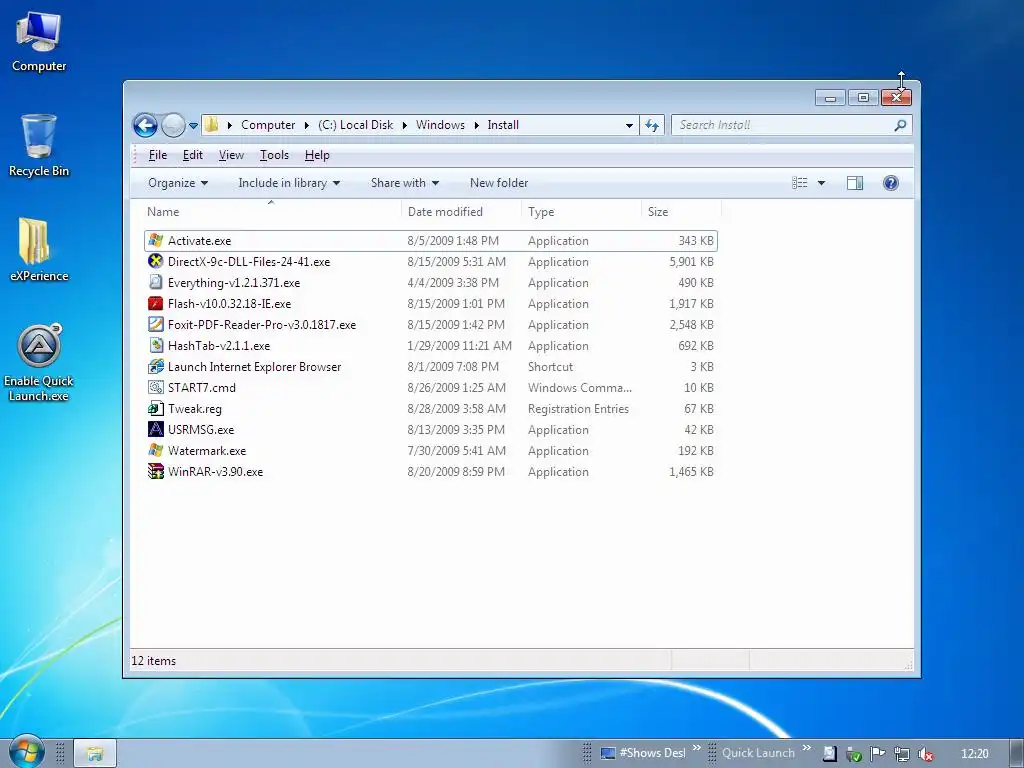
Task: Navigate to Computer in the address bar
Action: (x=268, y=125)
